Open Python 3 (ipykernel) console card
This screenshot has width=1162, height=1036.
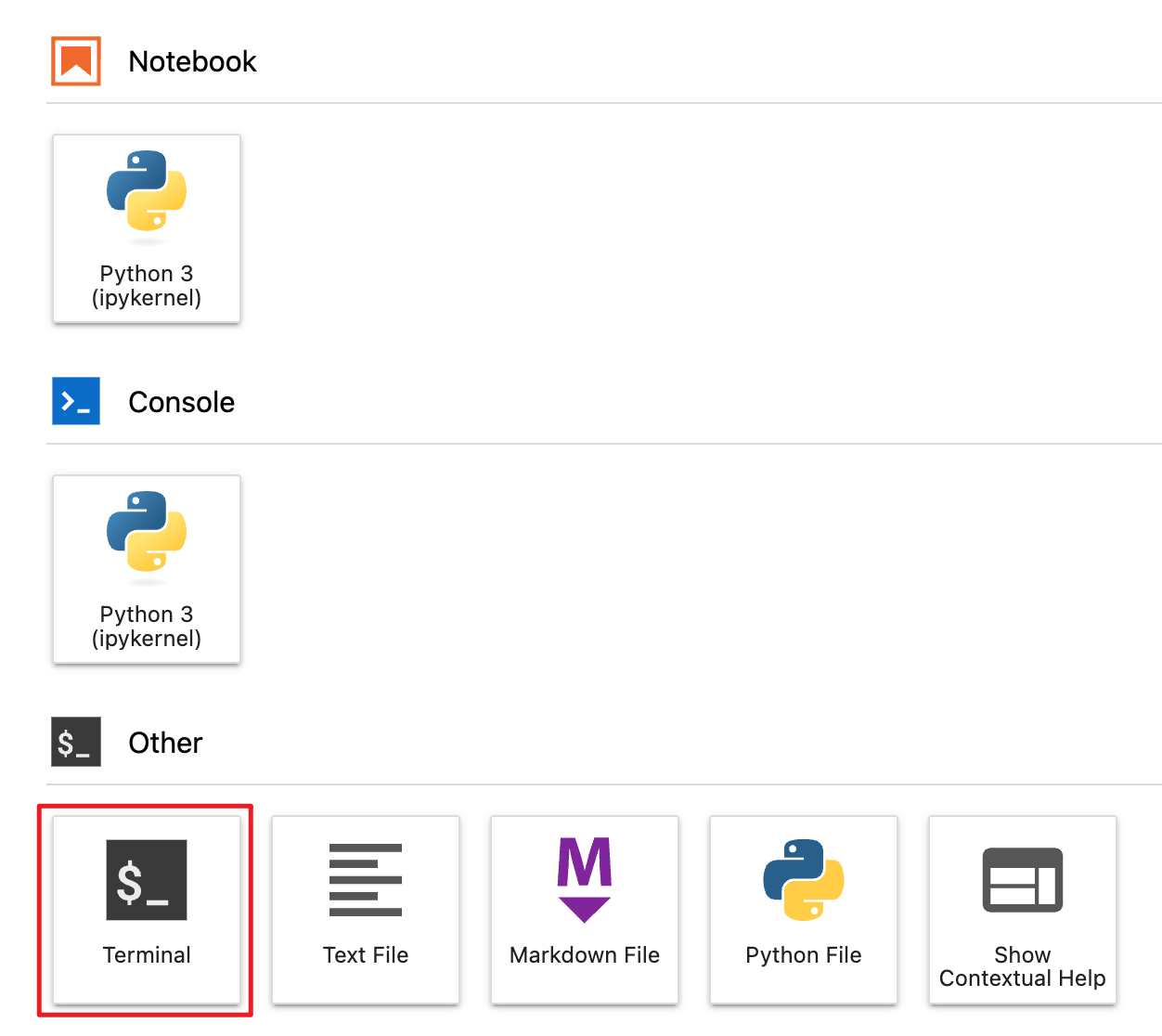click(x=147, y=569)
